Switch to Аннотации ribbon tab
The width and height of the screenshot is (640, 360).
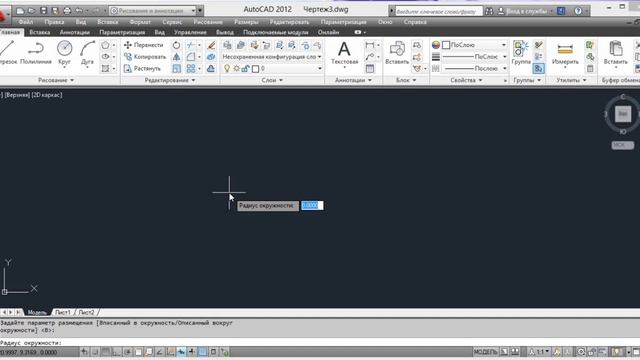75,32
